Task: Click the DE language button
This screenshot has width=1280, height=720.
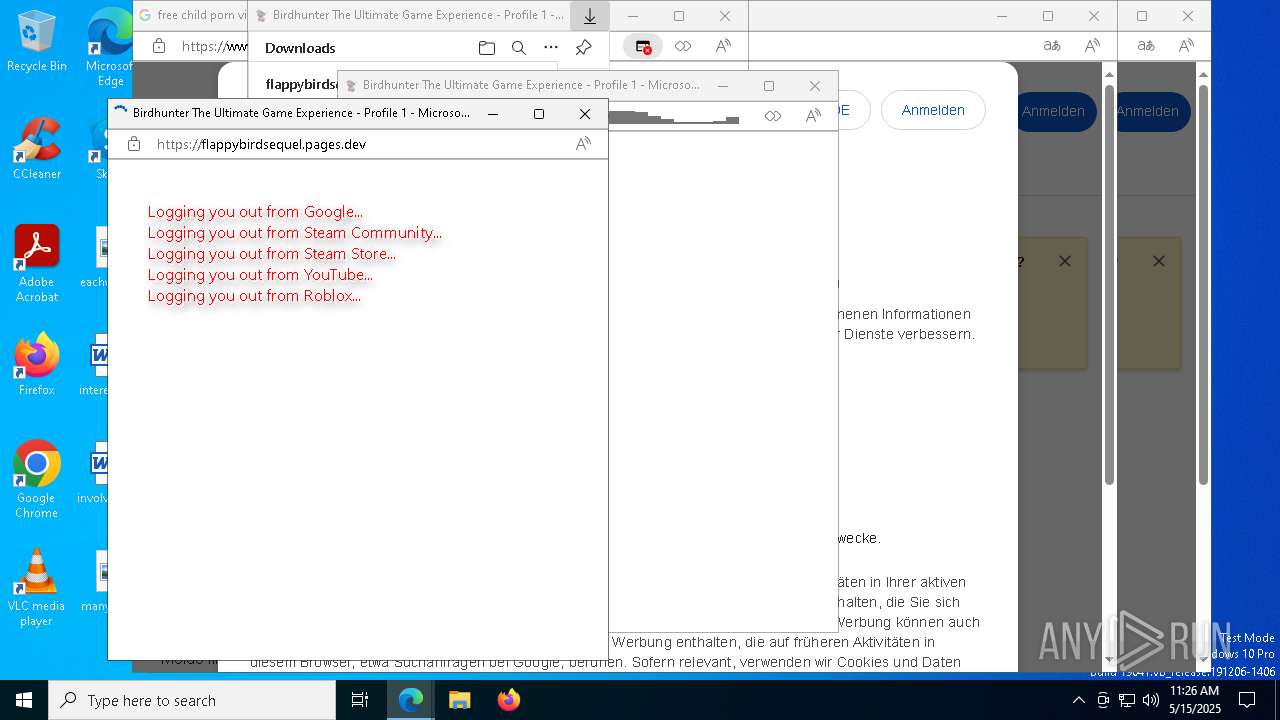Action: (843, 110)
